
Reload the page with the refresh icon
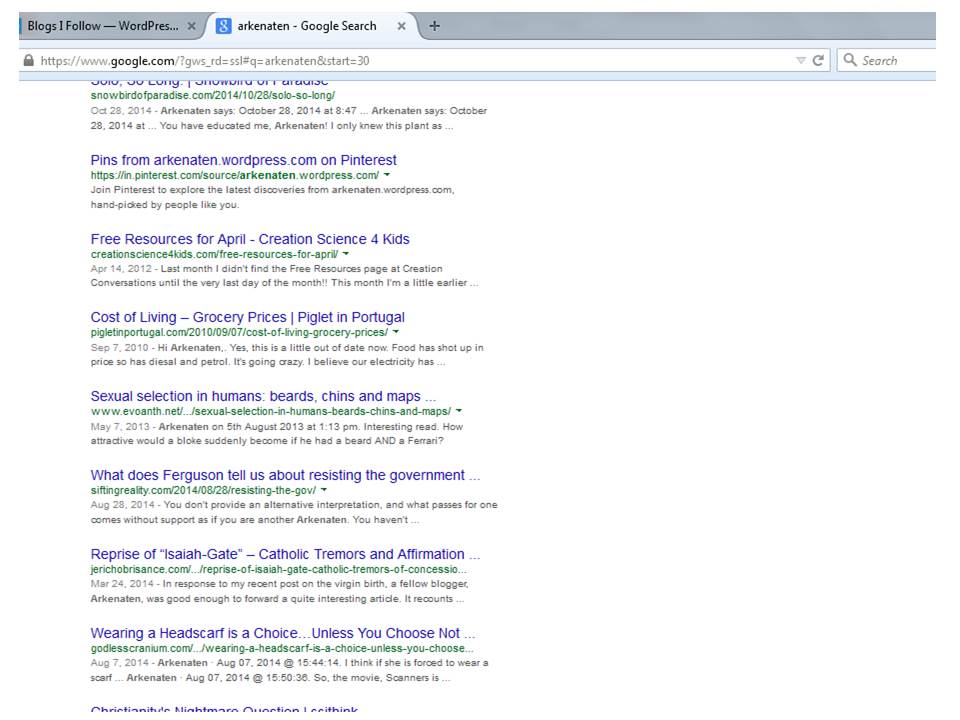click(818, 61)
